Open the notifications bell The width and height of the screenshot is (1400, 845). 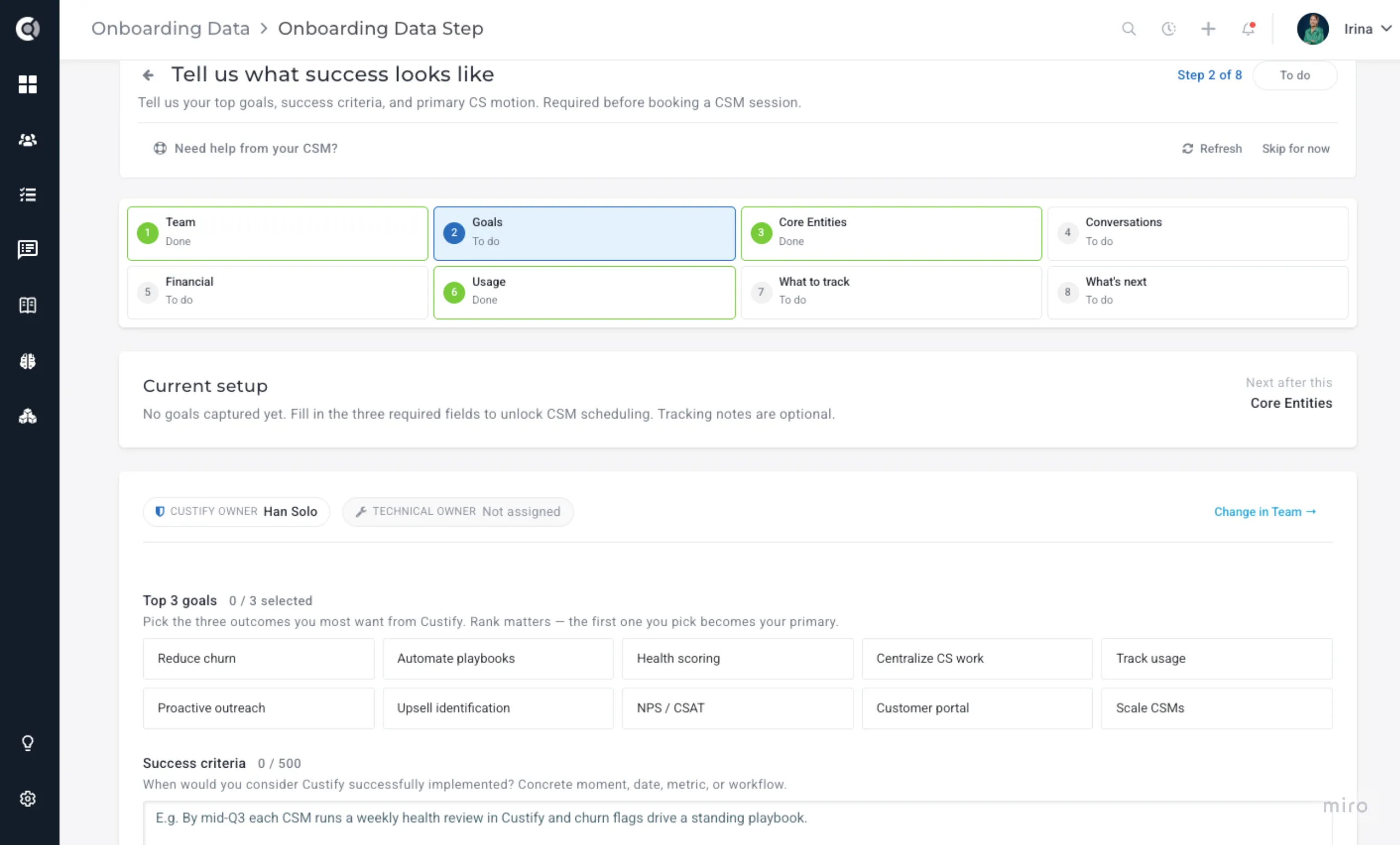pos(1248,28)
